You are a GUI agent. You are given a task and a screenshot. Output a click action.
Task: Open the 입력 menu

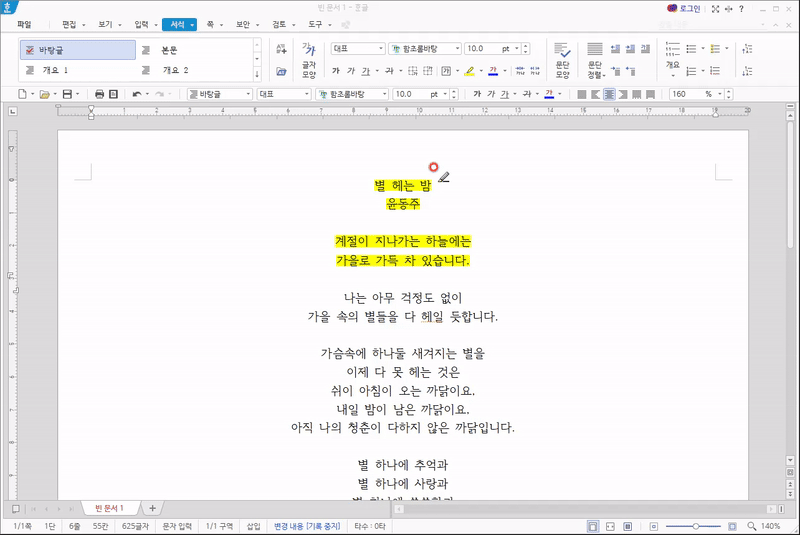[x=146, y=24]
